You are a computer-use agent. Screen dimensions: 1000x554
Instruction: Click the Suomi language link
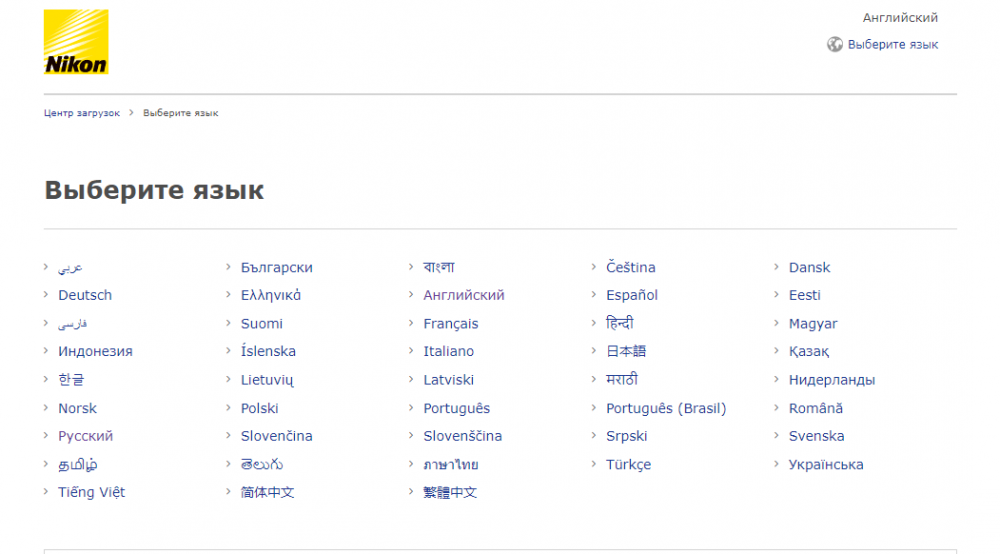261,324
